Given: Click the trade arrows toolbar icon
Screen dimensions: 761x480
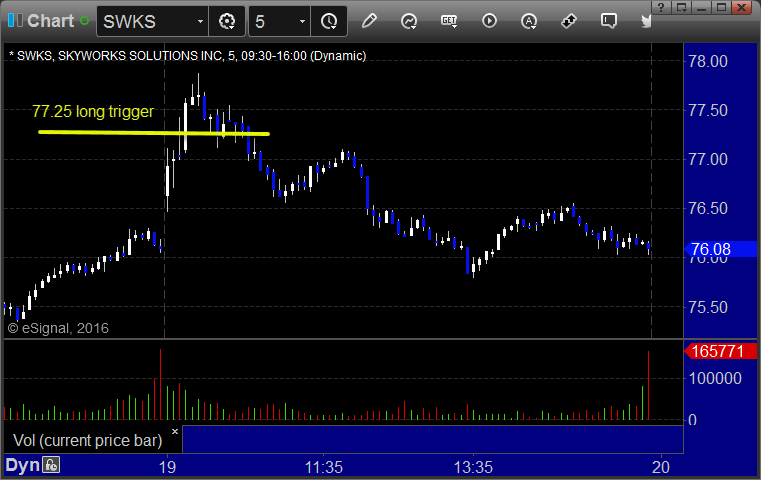Looking at the screenshot, I should [x=569, y=21].
